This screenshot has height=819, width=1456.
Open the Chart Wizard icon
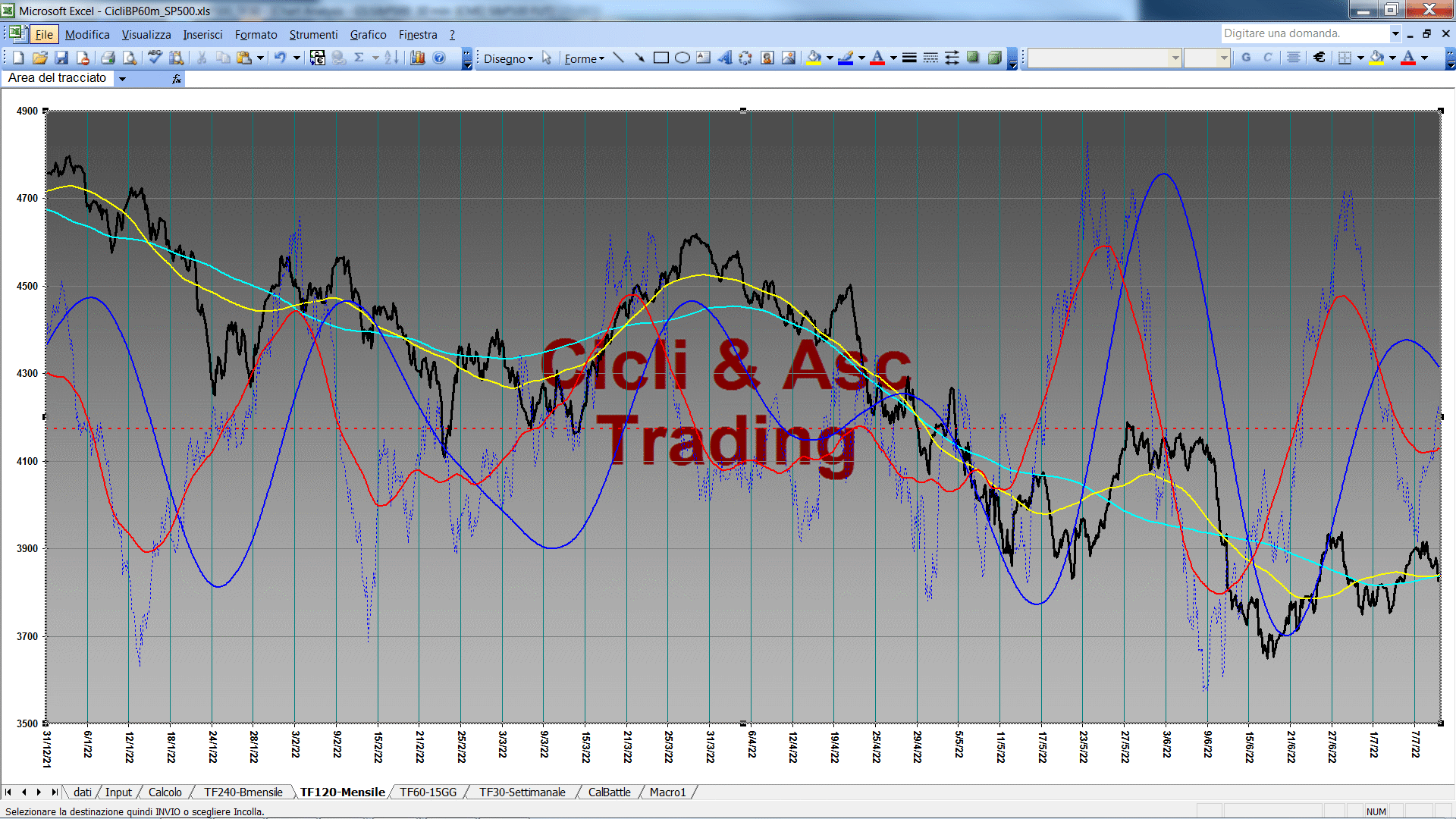(417, 58)
